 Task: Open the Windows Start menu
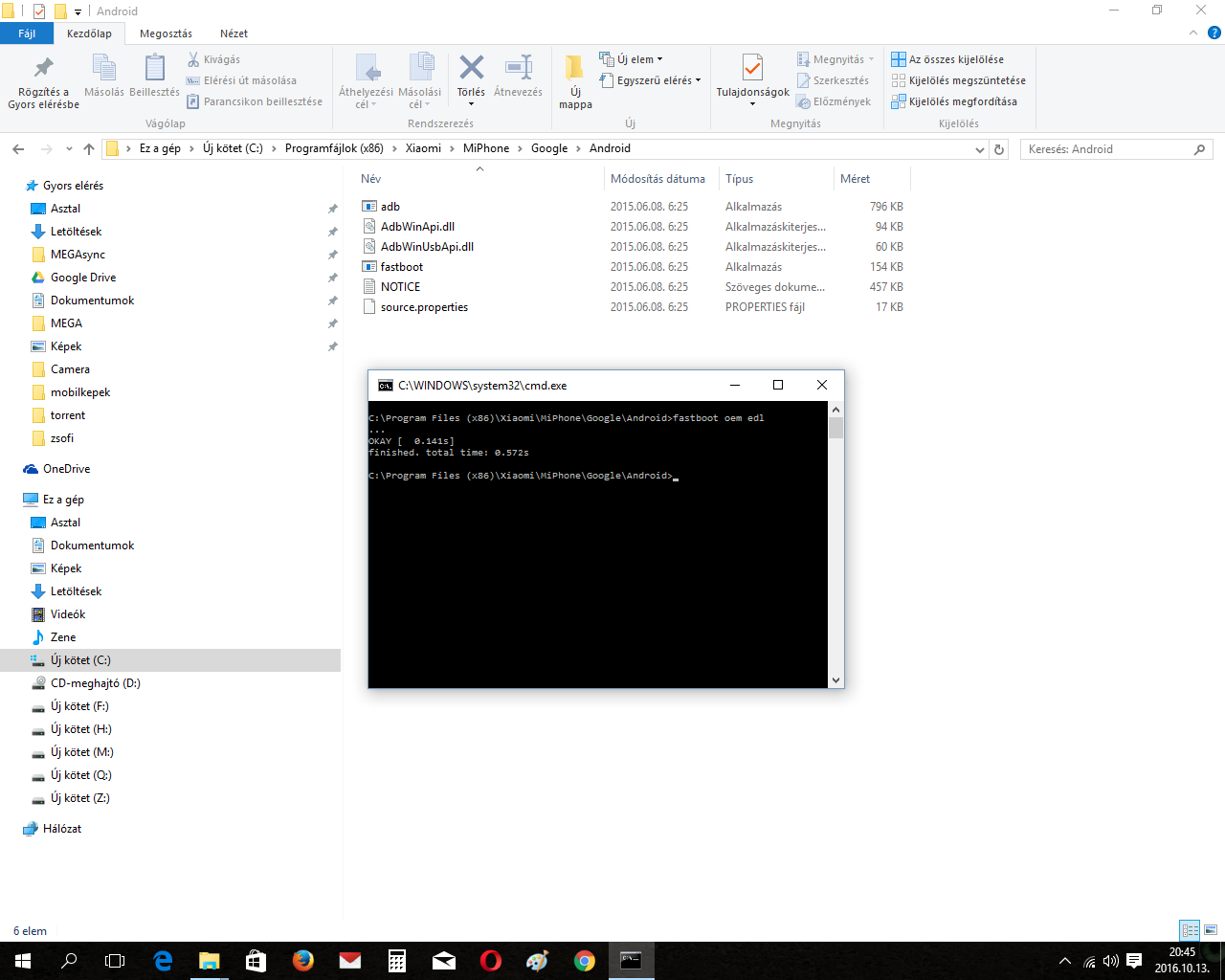23,961
